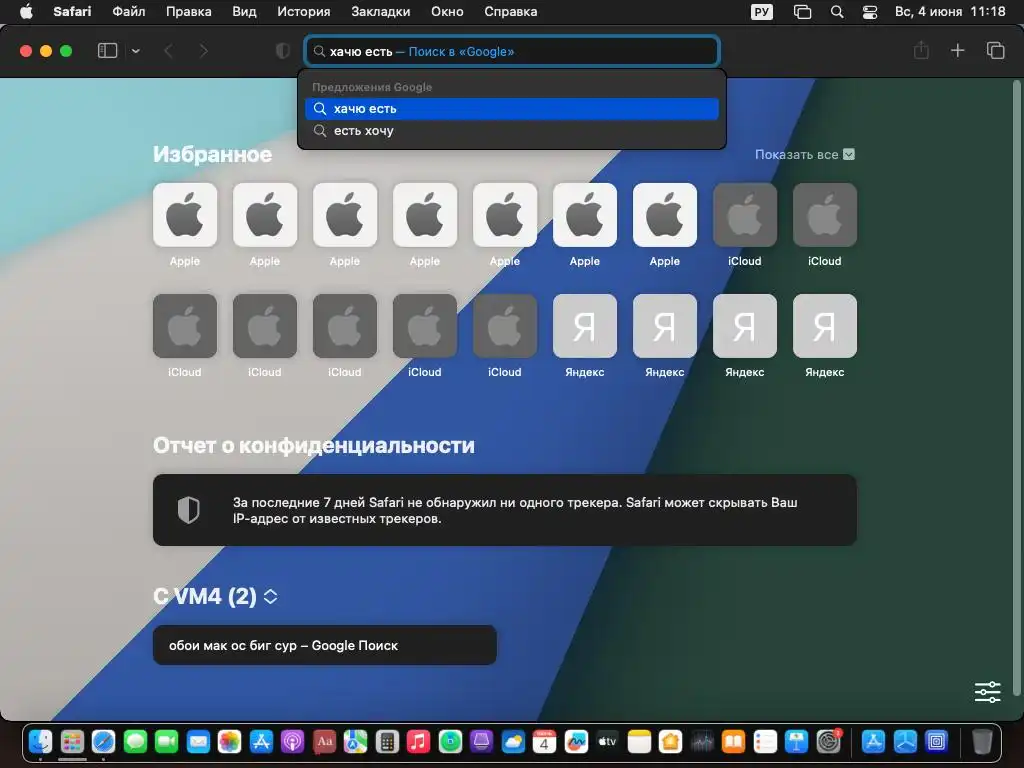Open the Stage Manager menu bar icon
Screen dimensions: 1024x768
click(802, 12)
